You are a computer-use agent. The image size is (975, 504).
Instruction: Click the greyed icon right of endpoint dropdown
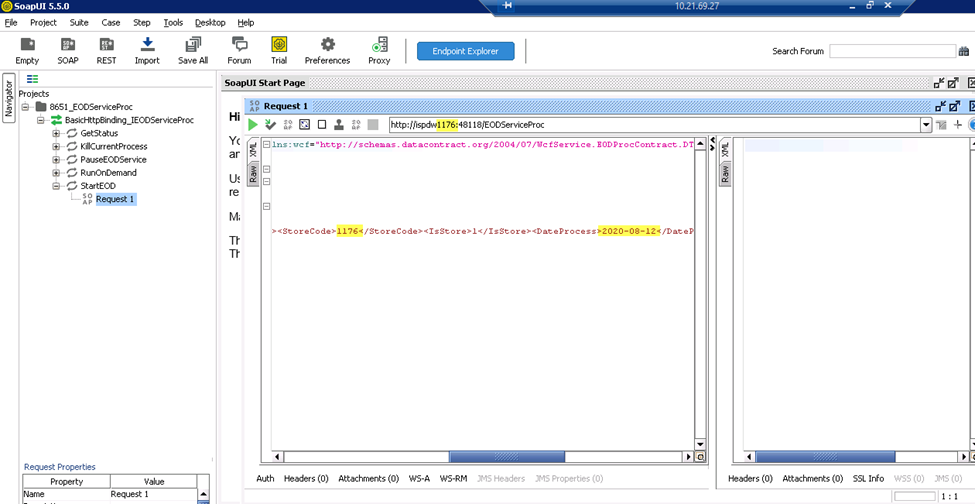(x=941, y=125)
